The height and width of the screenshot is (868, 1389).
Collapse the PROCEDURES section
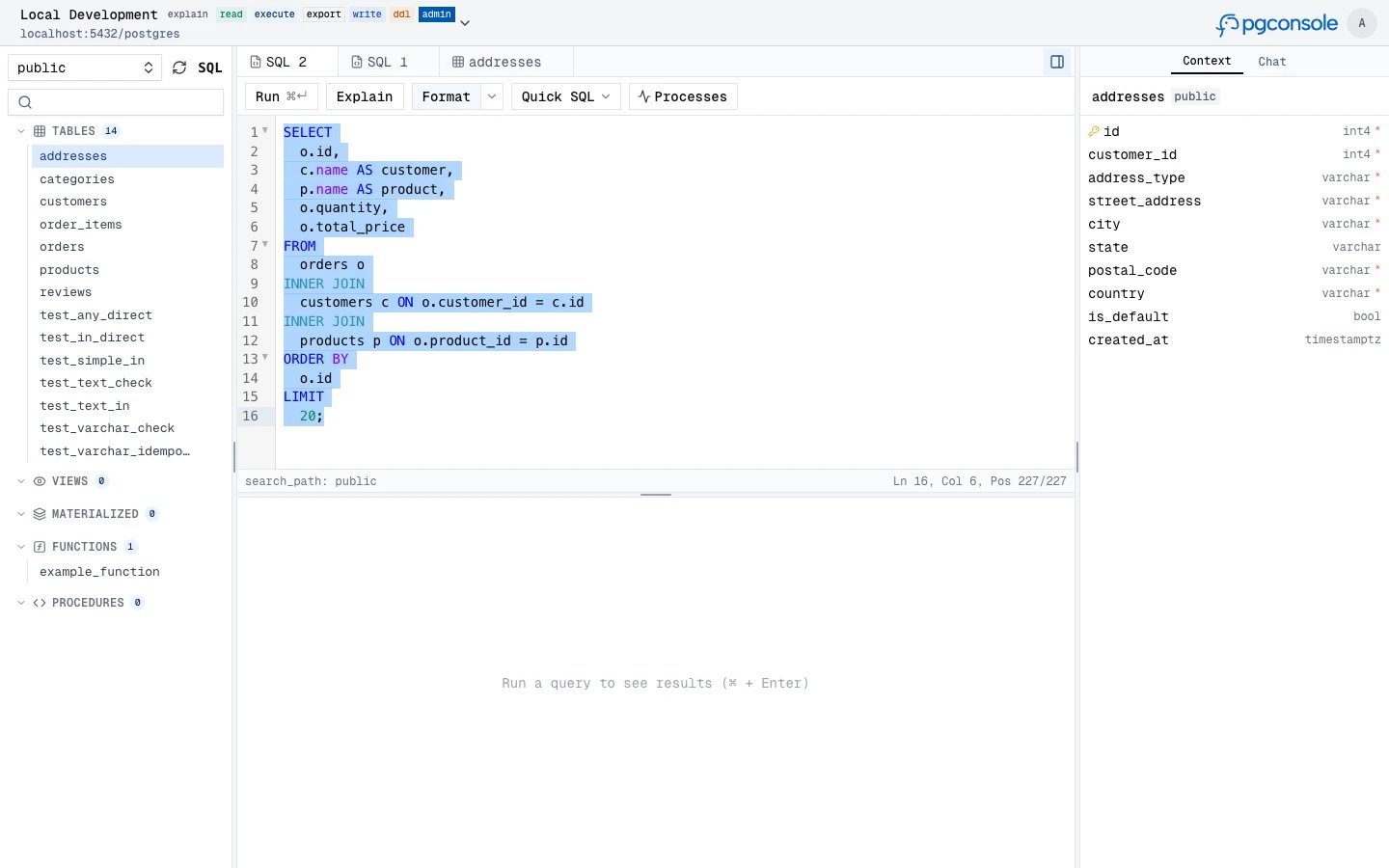click(x=21, y=603)
